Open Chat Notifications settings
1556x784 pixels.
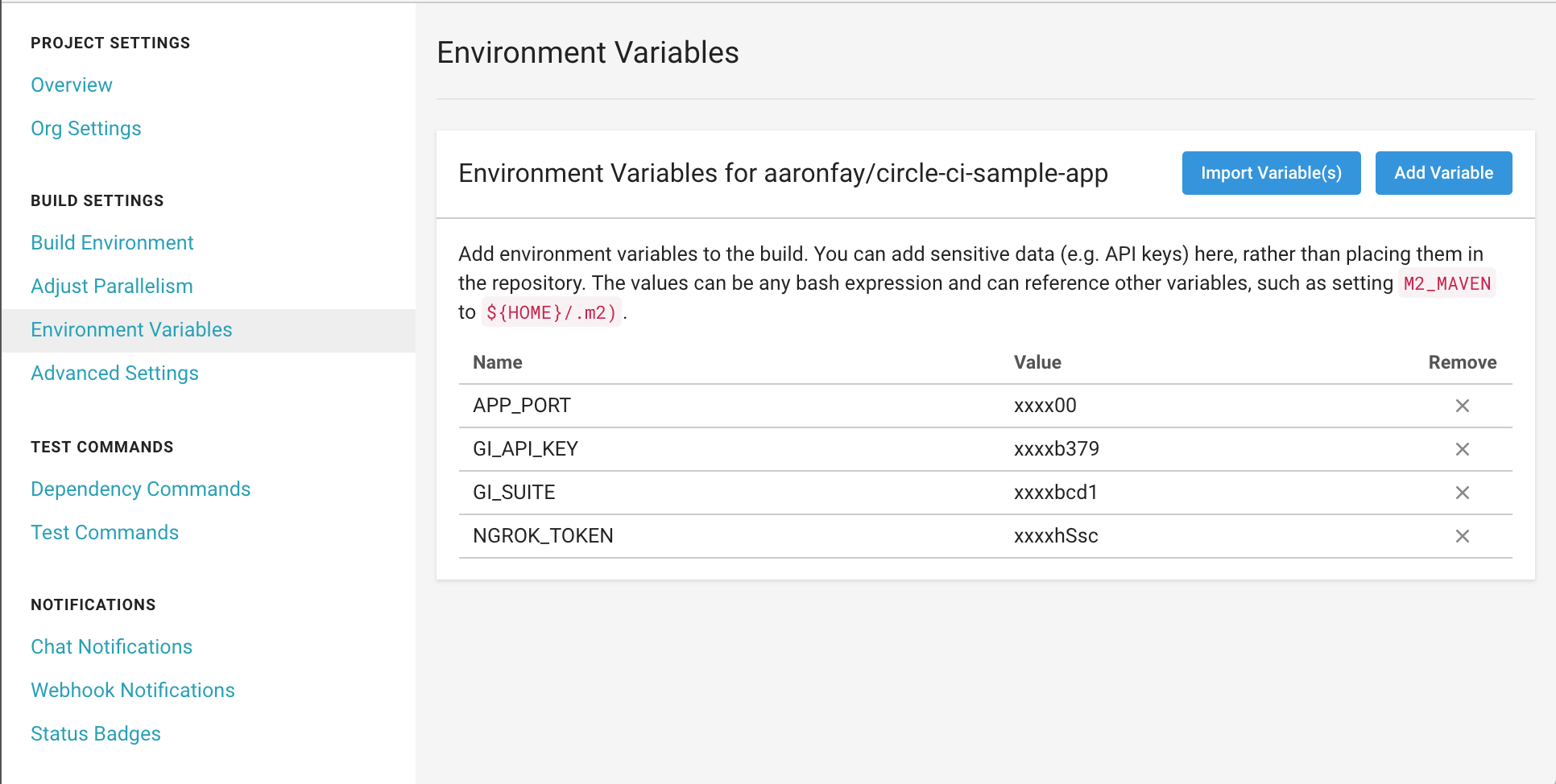pyautogui.click(x=111, y=646)
